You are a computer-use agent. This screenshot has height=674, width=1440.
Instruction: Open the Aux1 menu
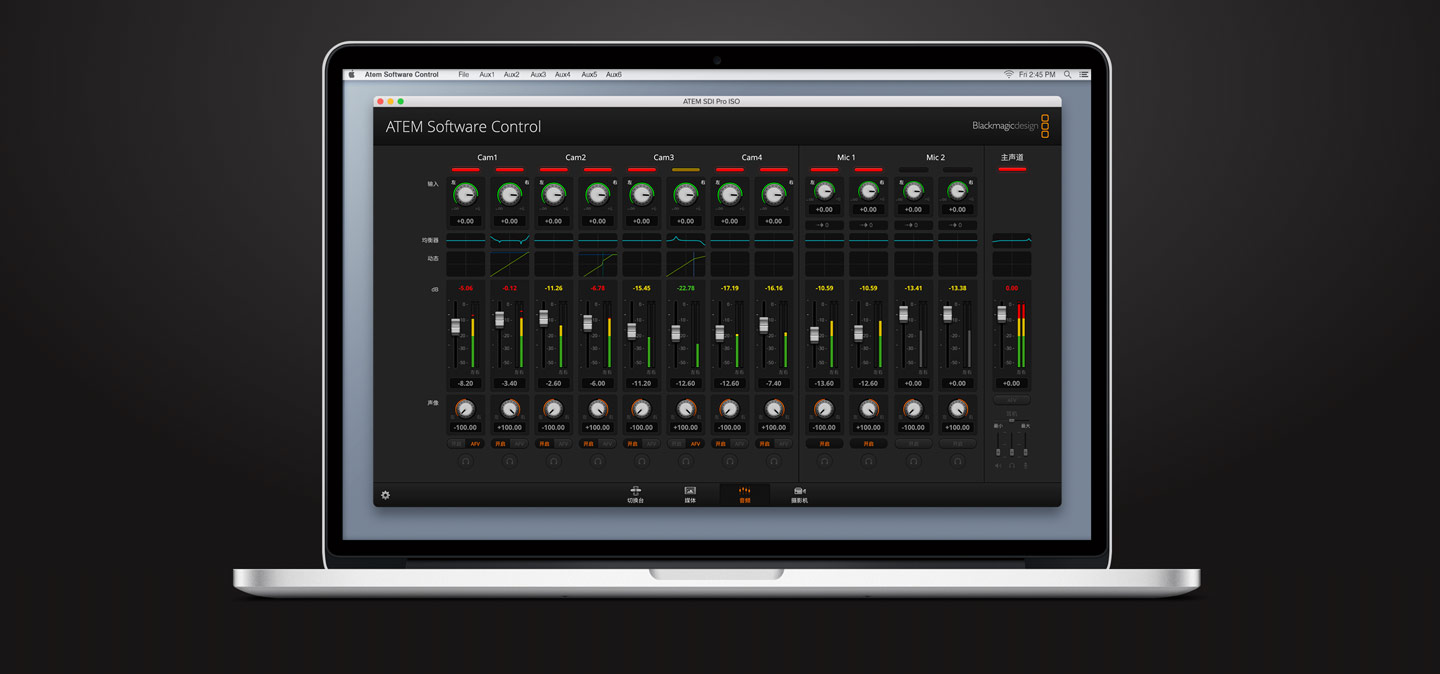point(487,75)
